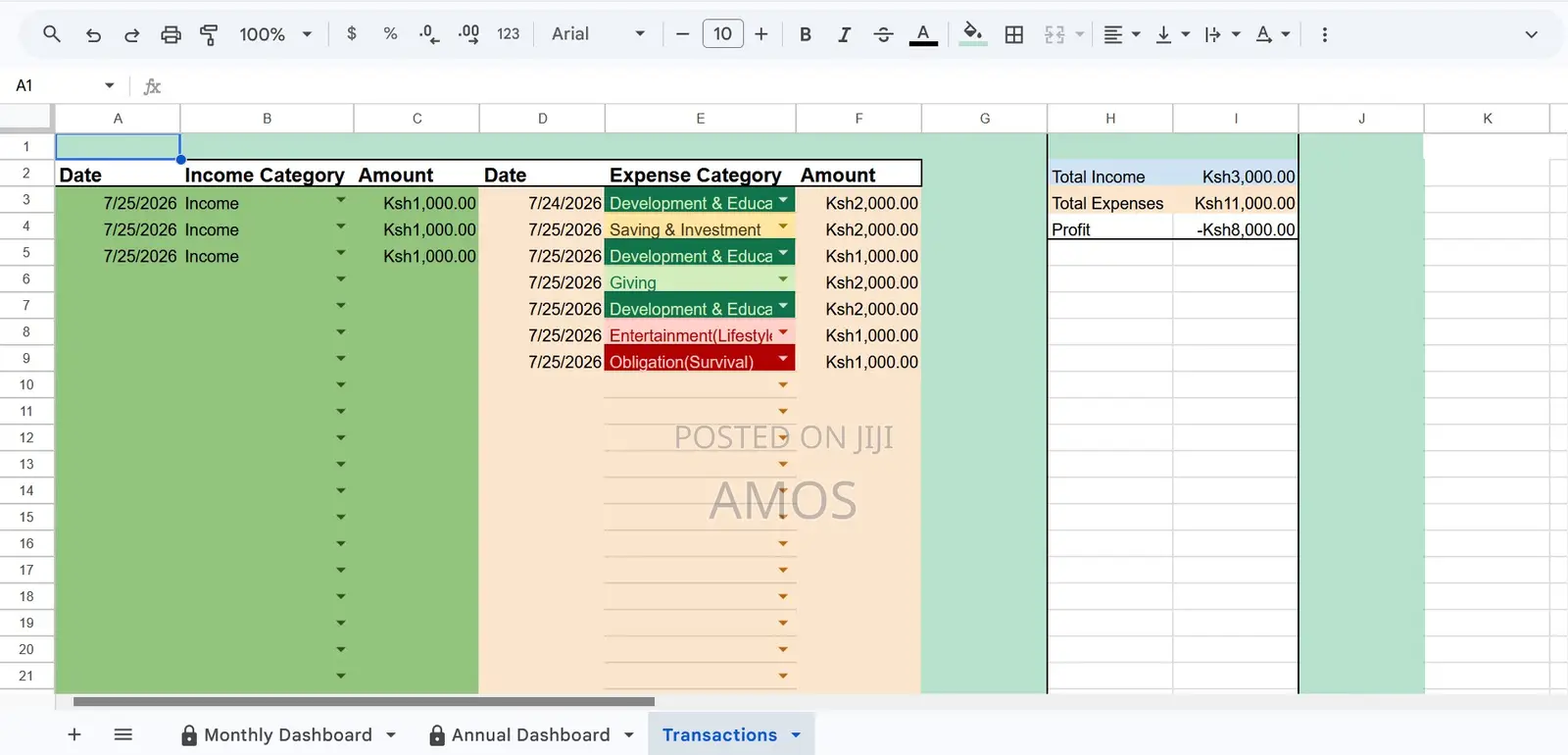Open more number formats (123)
Screen dimensions: 1568x755
pyautogui.click(x=508, y=34)
